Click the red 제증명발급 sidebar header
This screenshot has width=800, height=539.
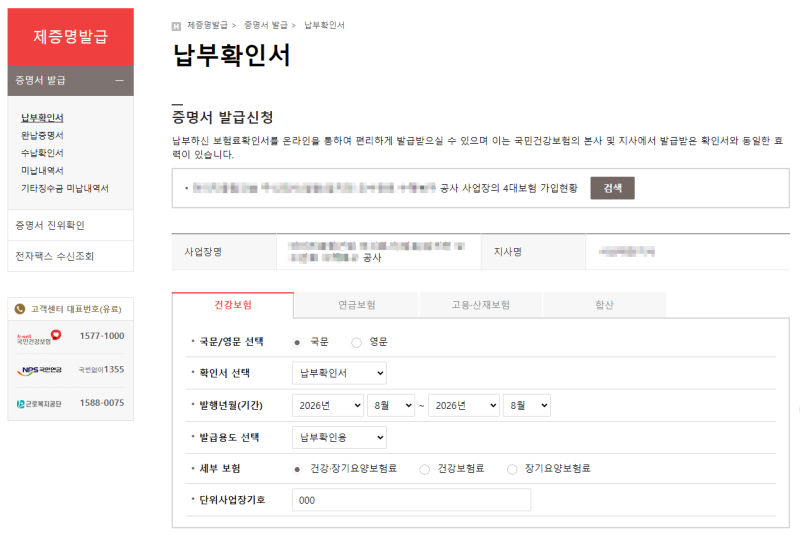[x=70, y=37]
